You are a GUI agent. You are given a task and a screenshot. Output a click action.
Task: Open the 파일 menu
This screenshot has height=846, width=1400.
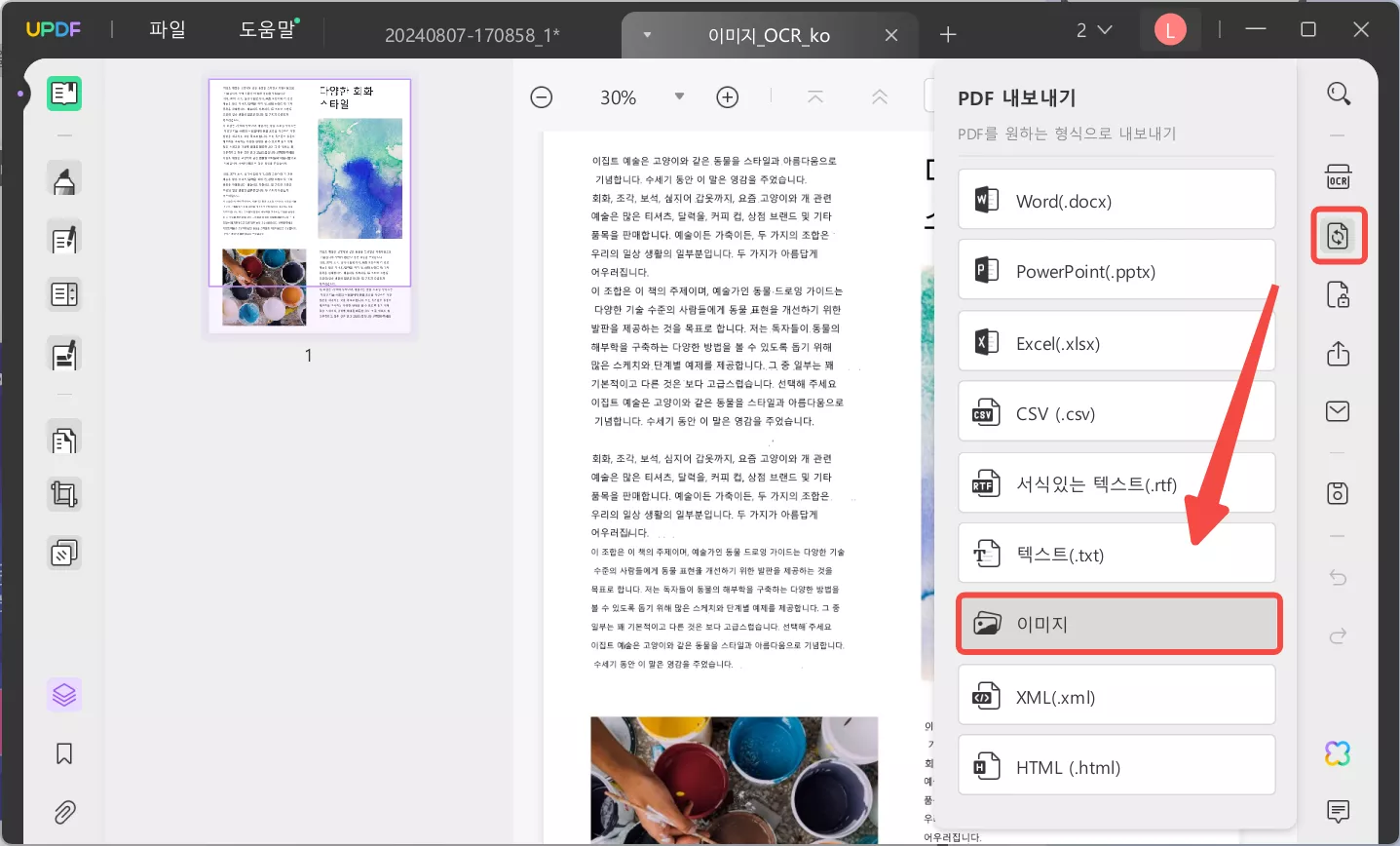point(166,29)
